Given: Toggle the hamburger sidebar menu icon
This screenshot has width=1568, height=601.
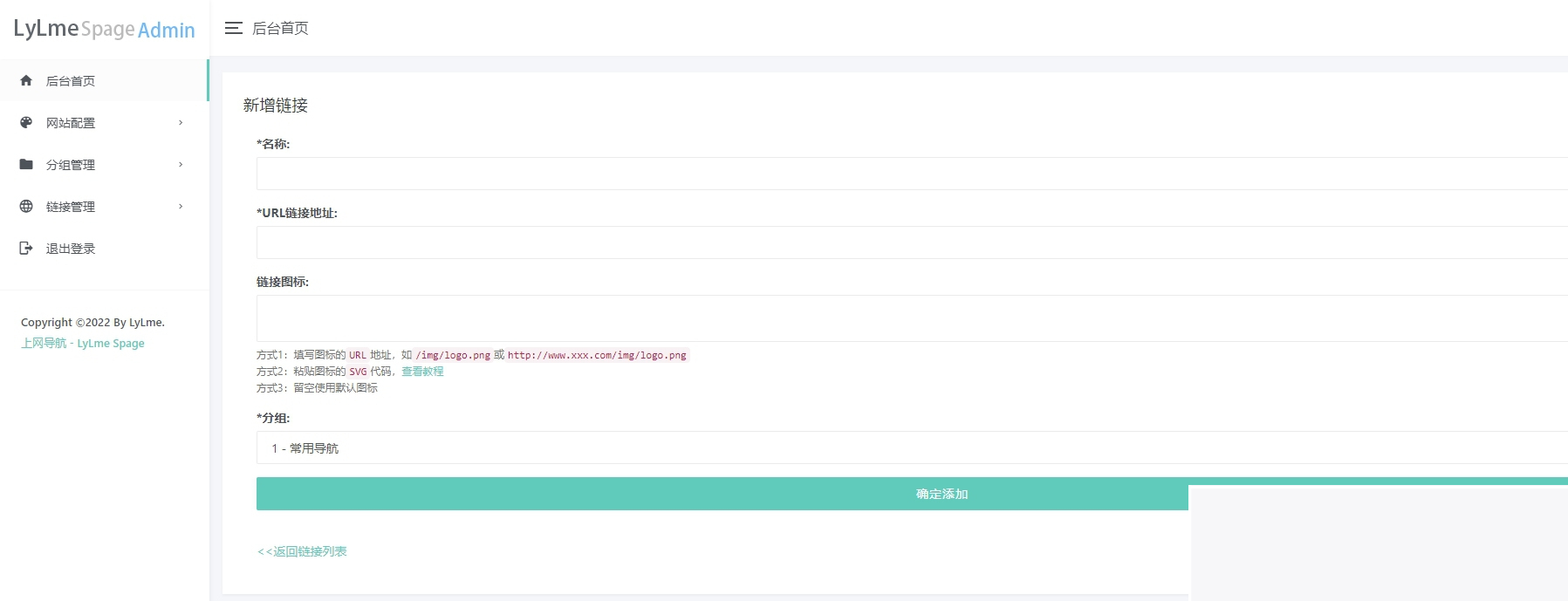Looking at the screenshot, I should coord(233,29).
